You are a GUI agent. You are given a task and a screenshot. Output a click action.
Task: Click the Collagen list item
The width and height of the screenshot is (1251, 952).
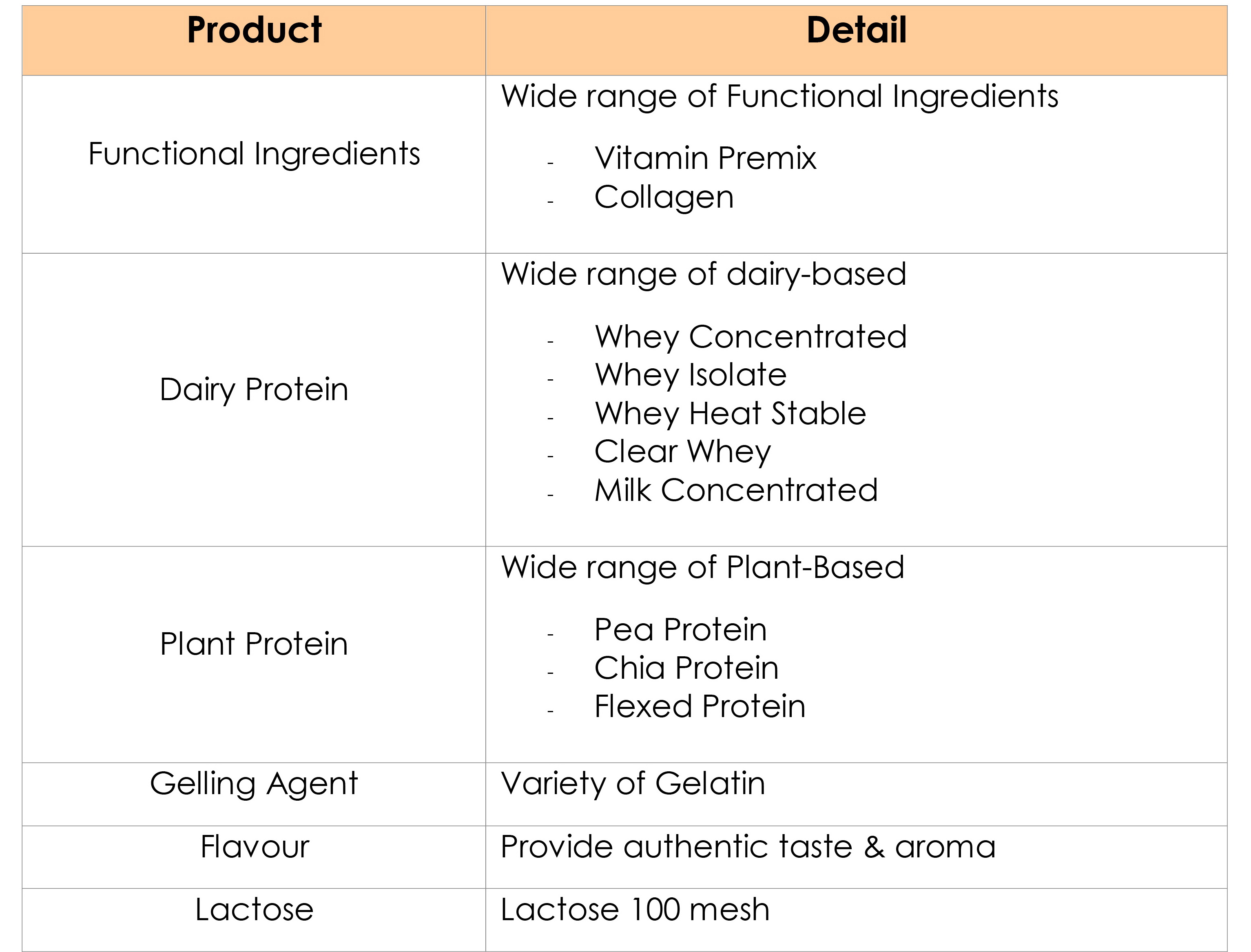[x=664, y=198]
